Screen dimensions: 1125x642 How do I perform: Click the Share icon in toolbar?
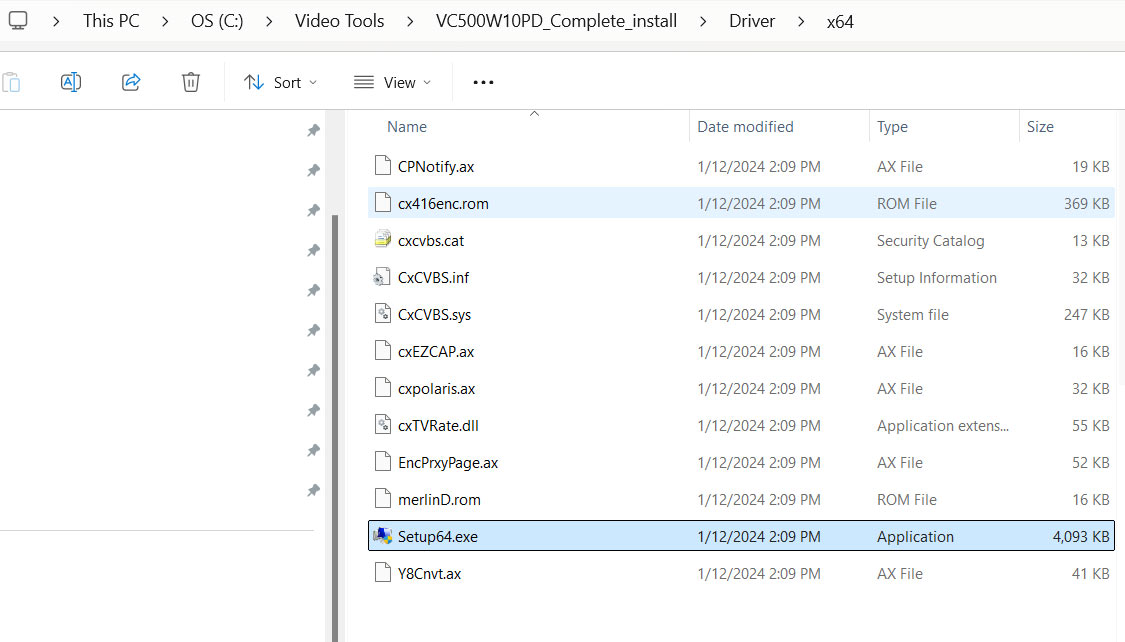pos(131,82)
